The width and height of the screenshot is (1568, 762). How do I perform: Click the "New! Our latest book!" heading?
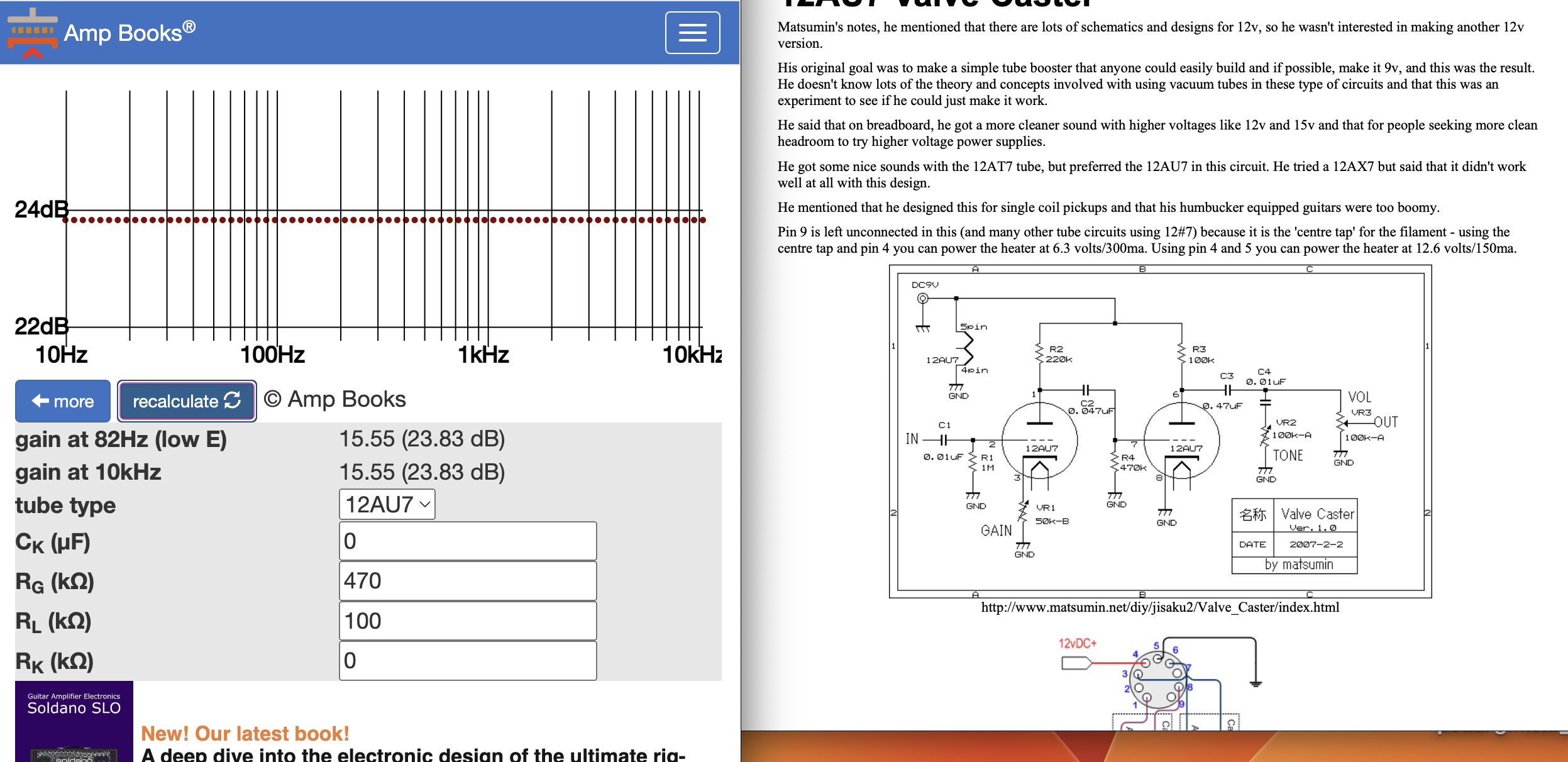pyautogui.click(x=245, y=733)
